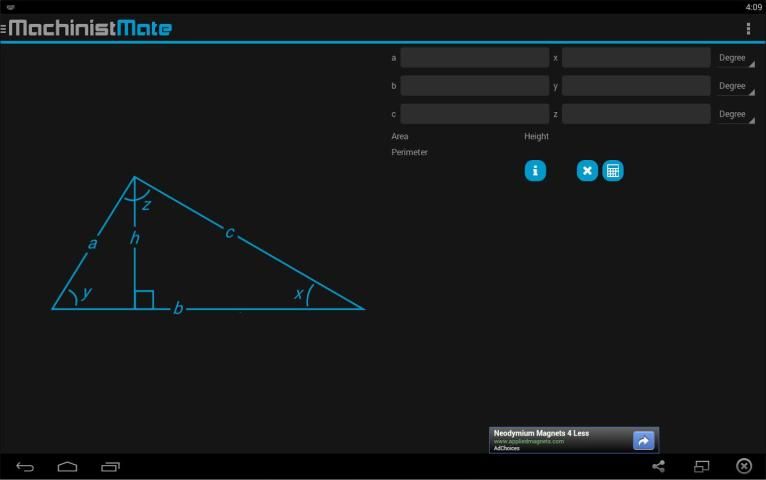Expand the Degree dropdown for angle z
Image resolution: width=766 pixels, height=480 pixels.
736,114
